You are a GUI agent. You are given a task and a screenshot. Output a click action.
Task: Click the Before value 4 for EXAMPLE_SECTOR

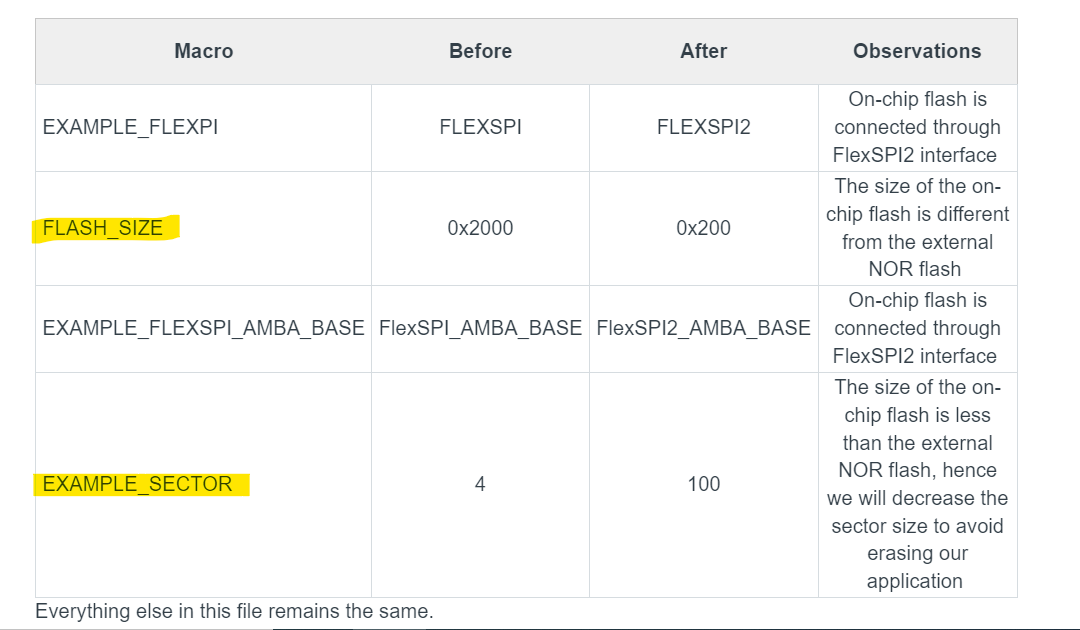coord(480,484)
